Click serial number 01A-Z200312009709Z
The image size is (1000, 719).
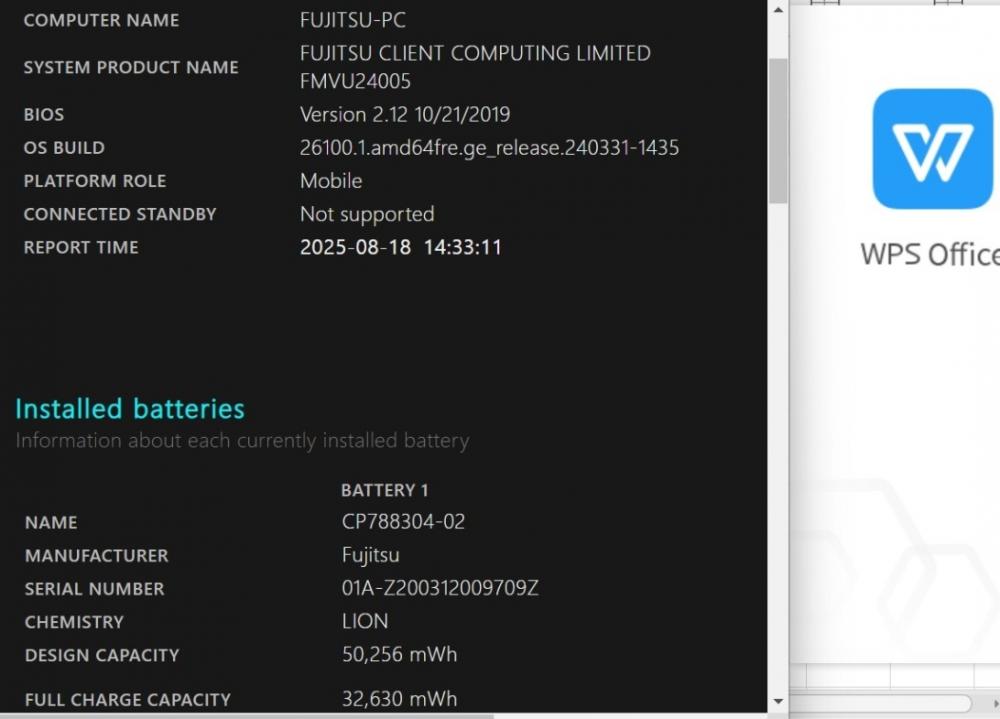pos(440,588)
